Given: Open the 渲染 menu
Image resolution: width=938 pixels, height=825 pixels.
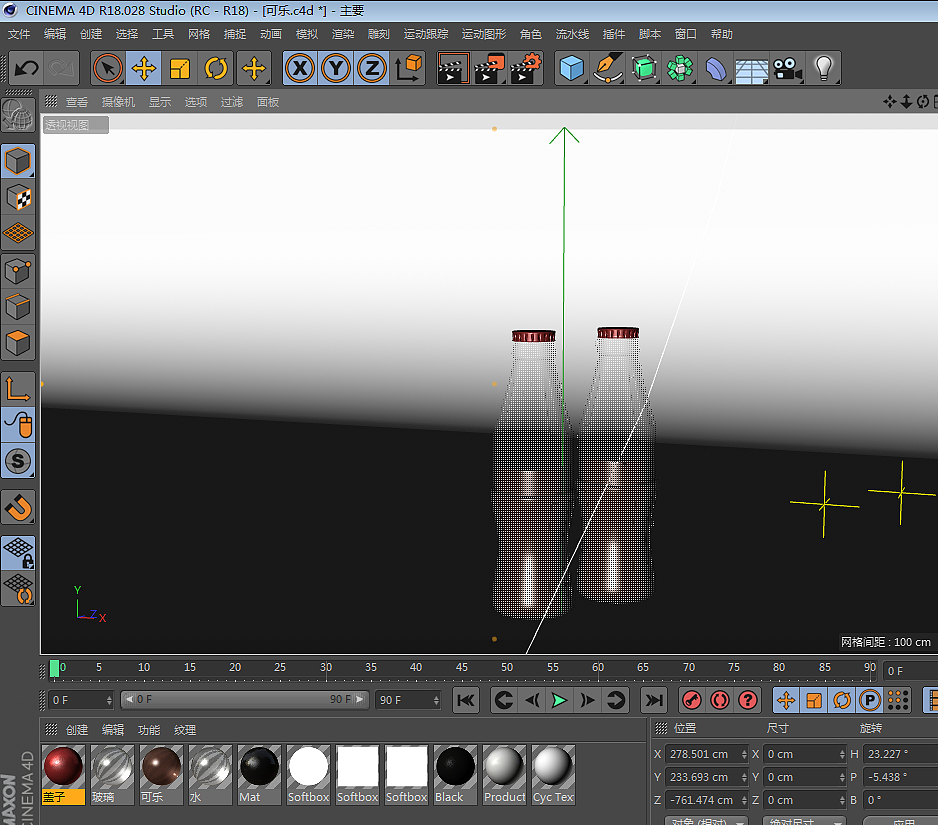Looking at the screenshot, I should click(x=343, y=34).
